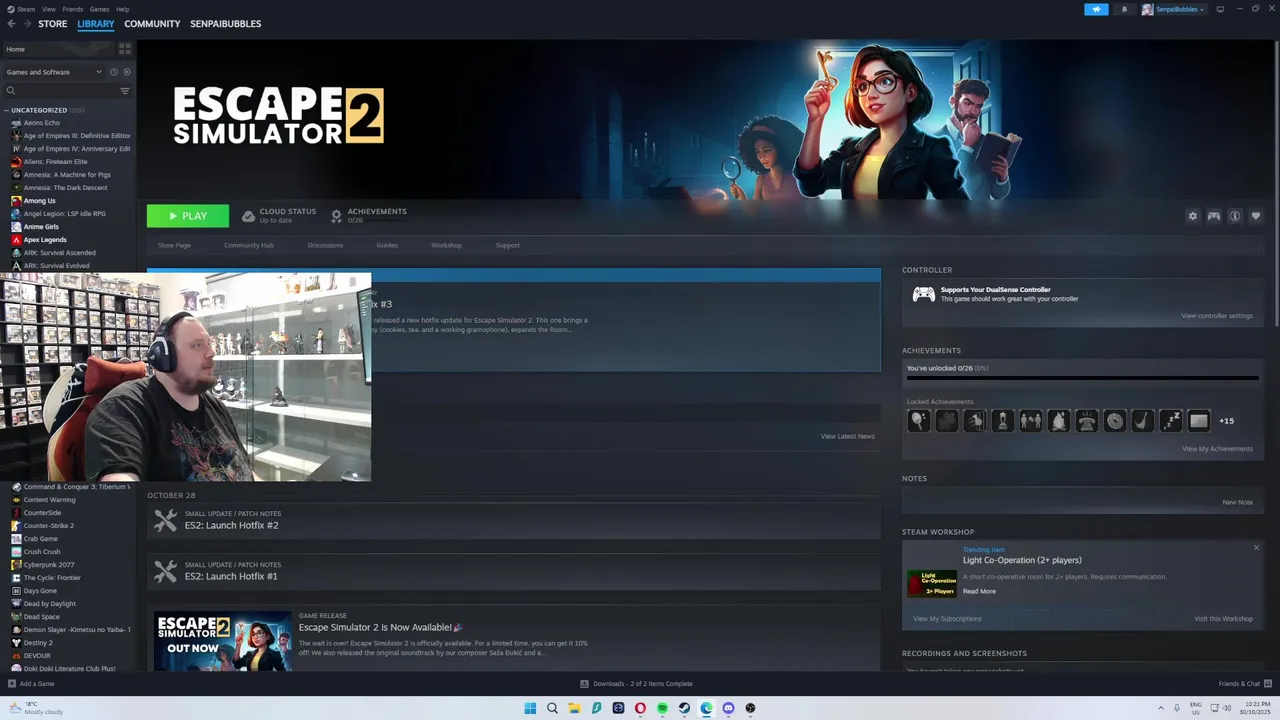
Task: Toggle the recent-activity clock sort icon
Action: 114,72
